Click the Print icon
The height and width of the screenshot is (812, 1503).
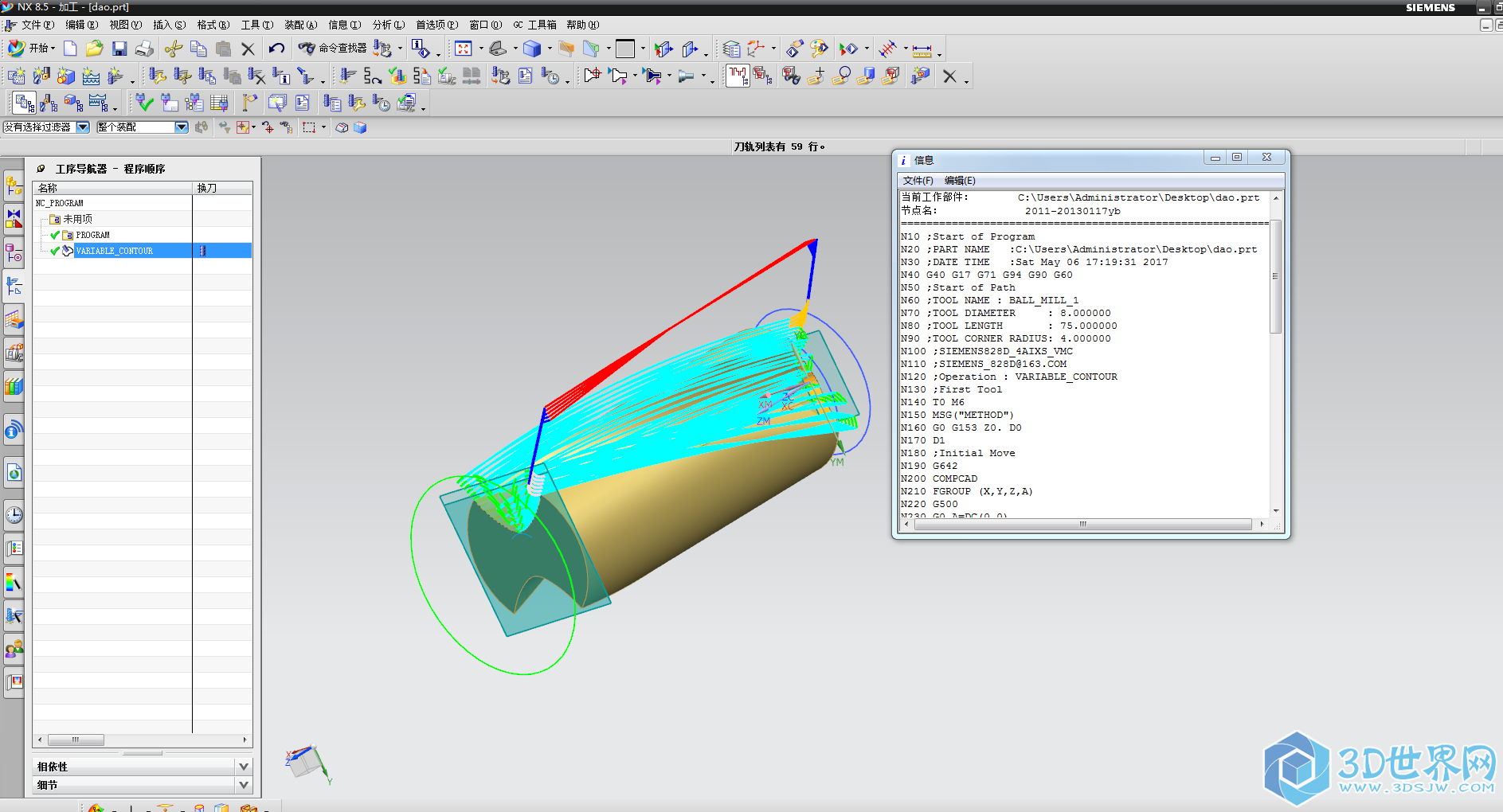[x=144, y=49]
